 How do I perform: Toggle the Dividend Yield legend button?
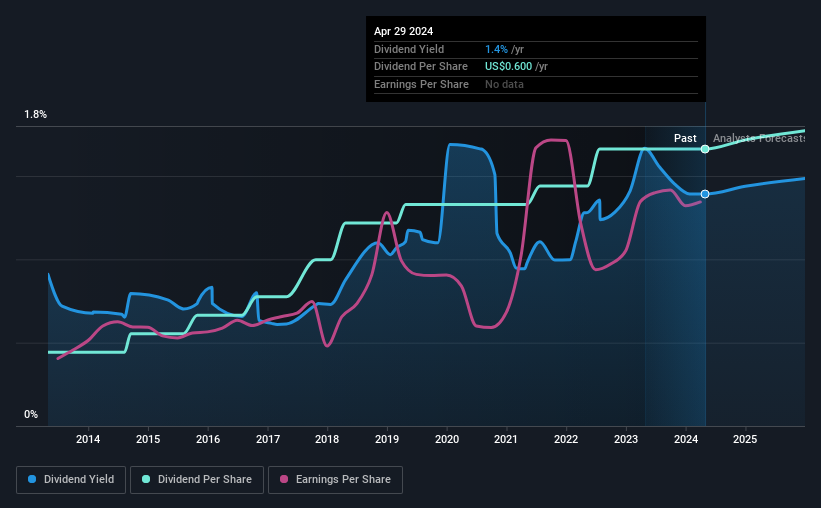pos(71,480)
